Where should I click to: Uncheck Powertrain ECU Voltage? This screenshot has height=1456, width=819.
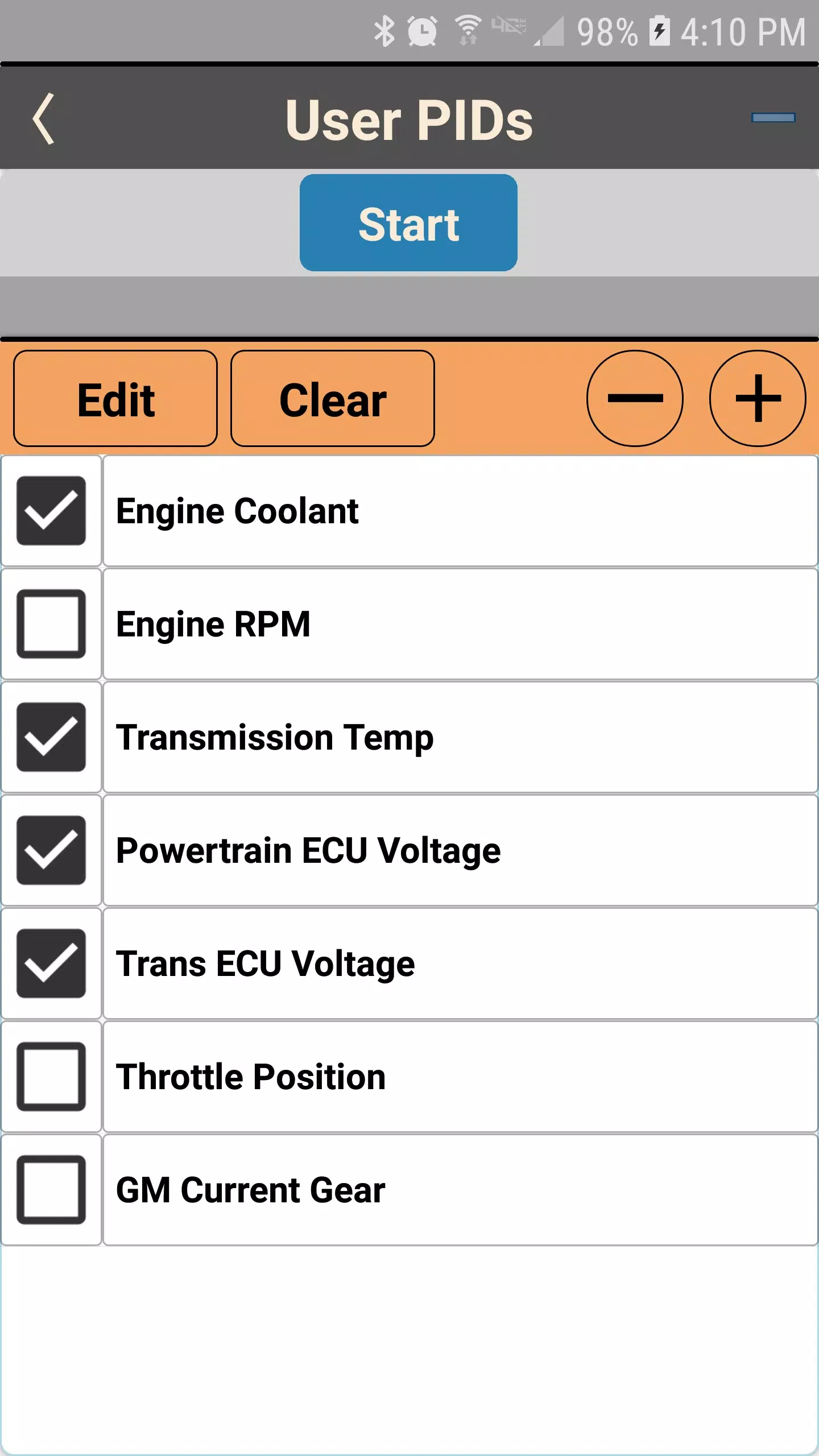pyautogui.click(x=51, y=850)
